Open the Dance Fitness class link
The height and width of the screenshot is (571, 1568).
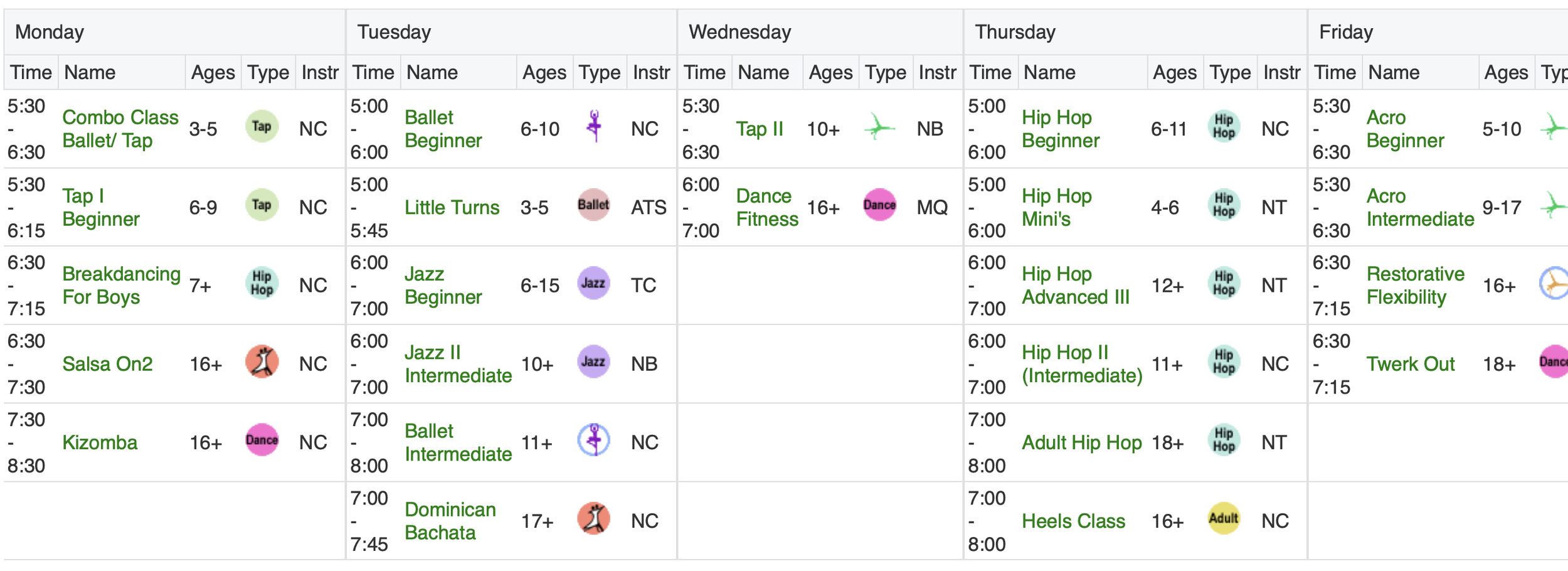(766, 207)
